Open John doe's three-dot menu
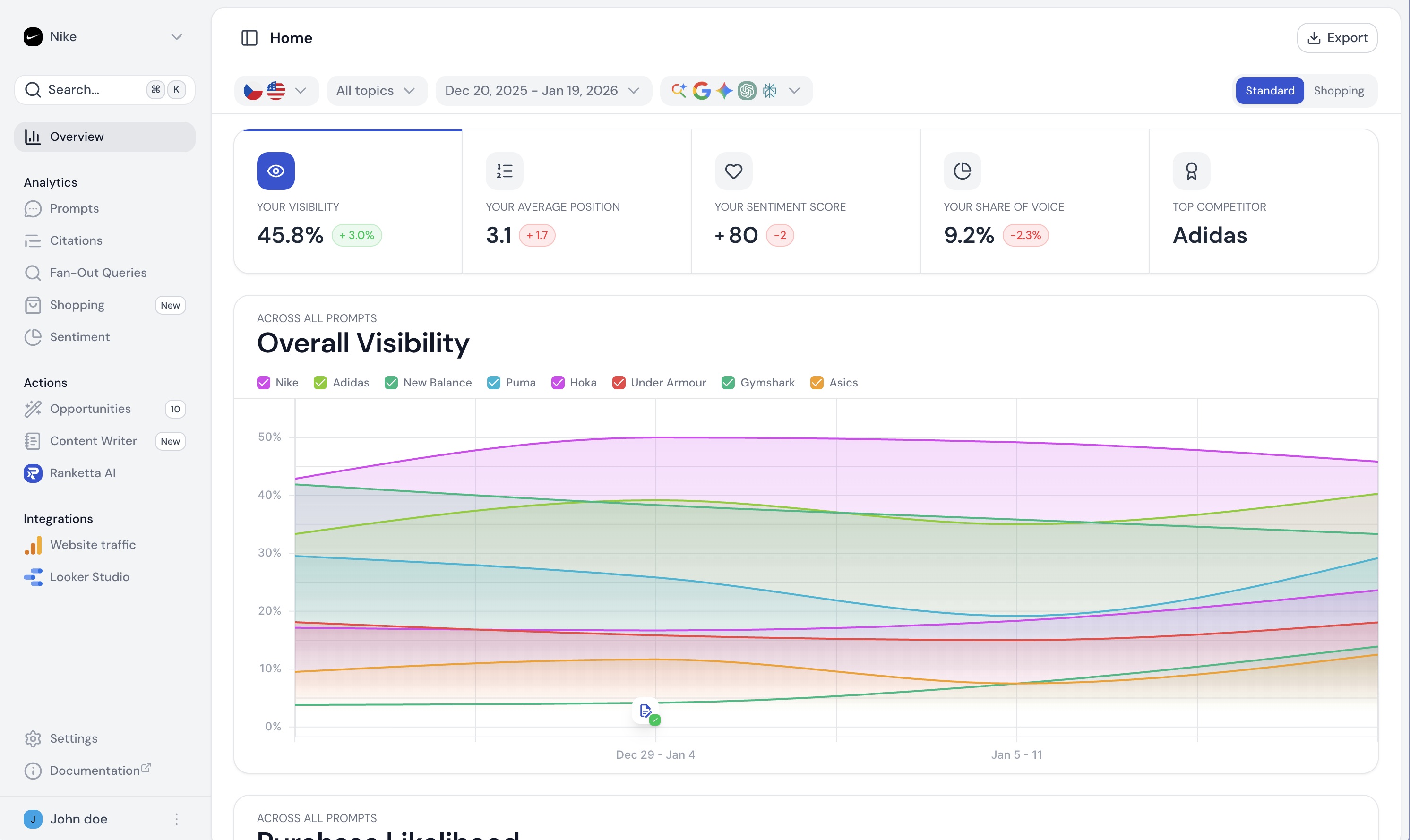The height and width of the screenshot is (840, 1410). [177, 819]
